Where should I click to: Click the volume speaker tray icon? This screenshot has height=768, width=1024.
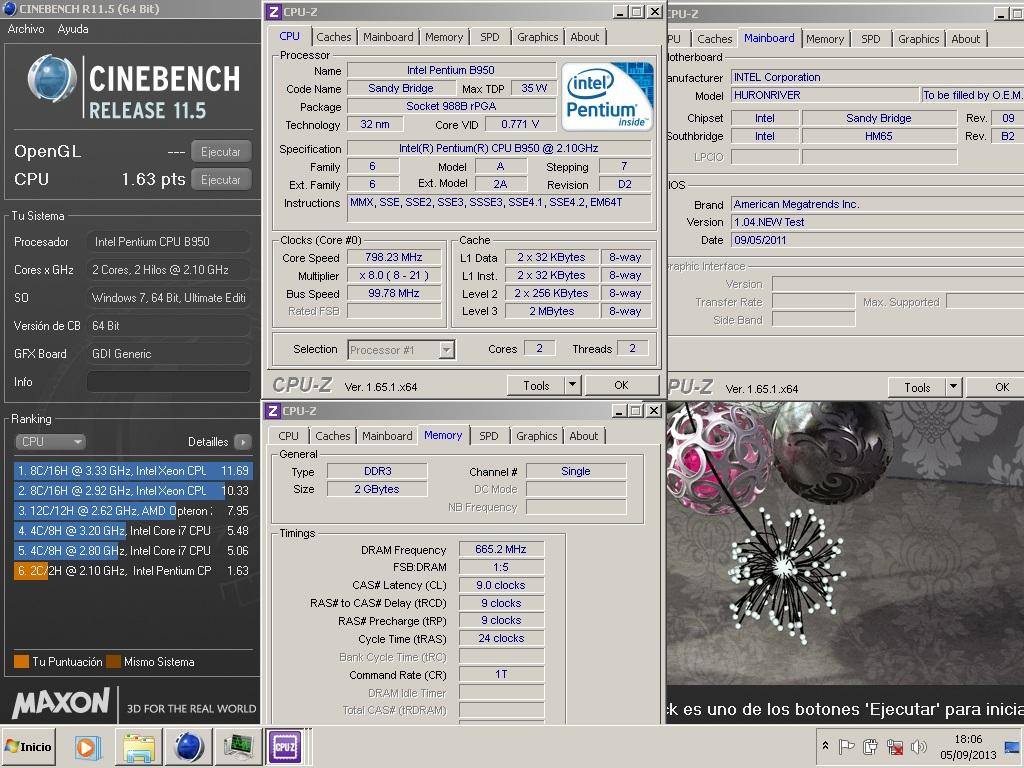[919, 746]
